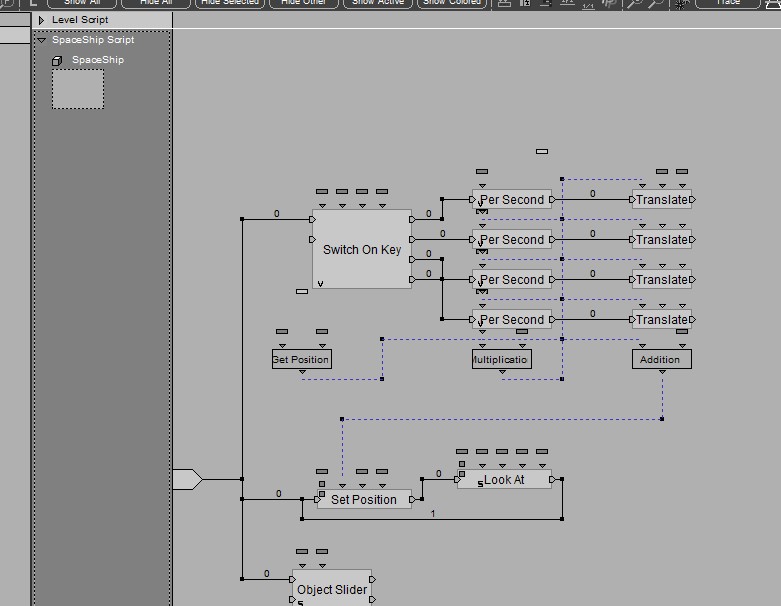Click the bottom Translate block
Viewport: 781px width, 606px height.
661,320
